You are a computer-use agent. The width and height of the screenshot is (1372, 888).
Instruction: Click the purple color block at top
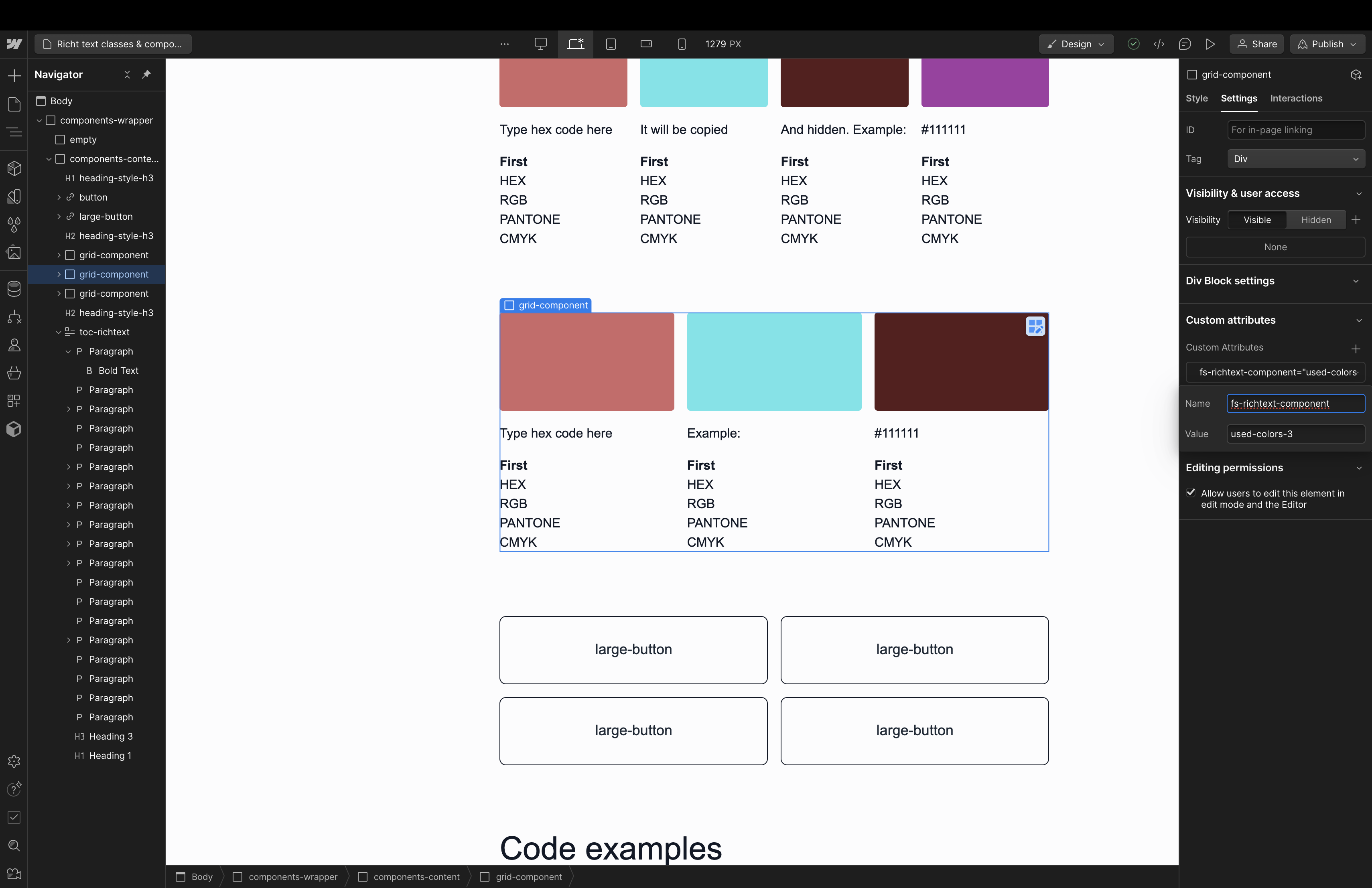coord(984,82)
